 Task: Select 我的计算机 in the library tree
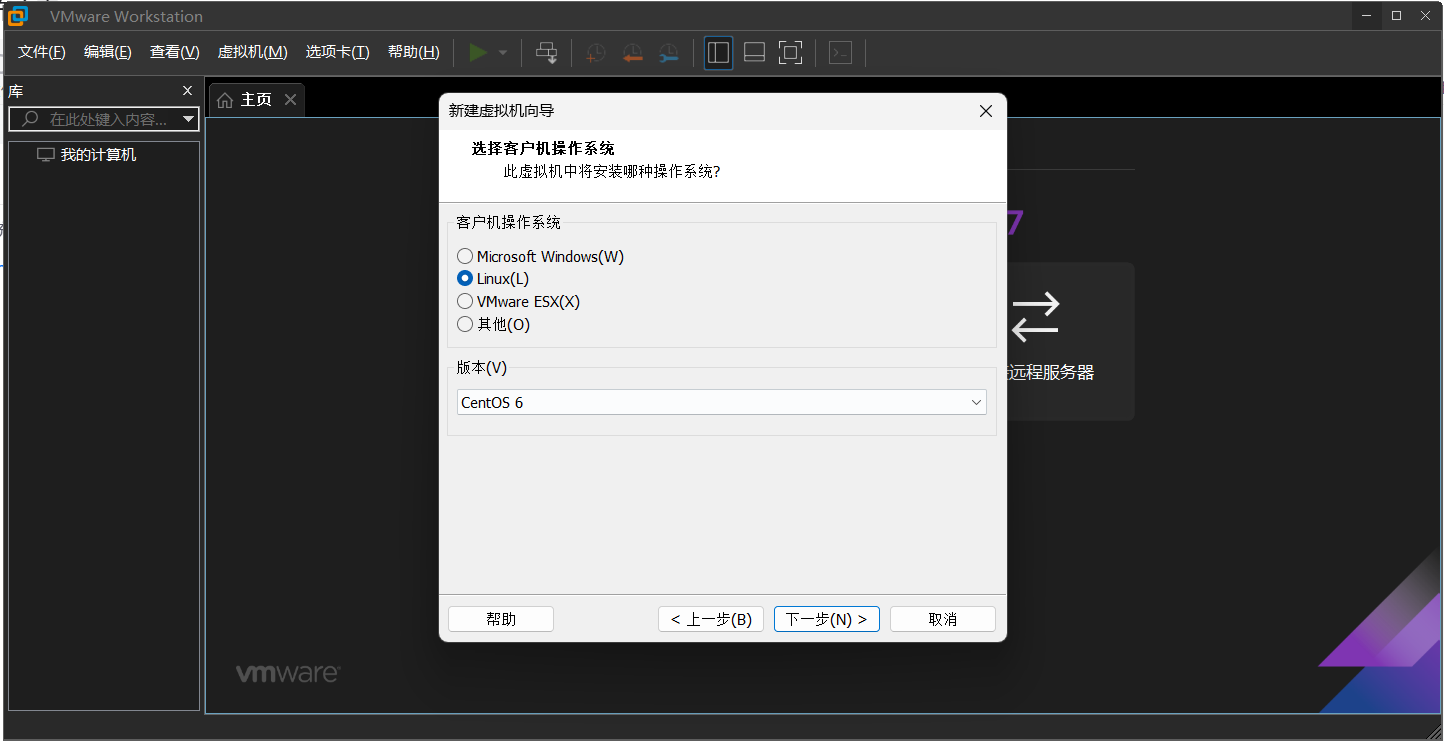click(98, 155)
